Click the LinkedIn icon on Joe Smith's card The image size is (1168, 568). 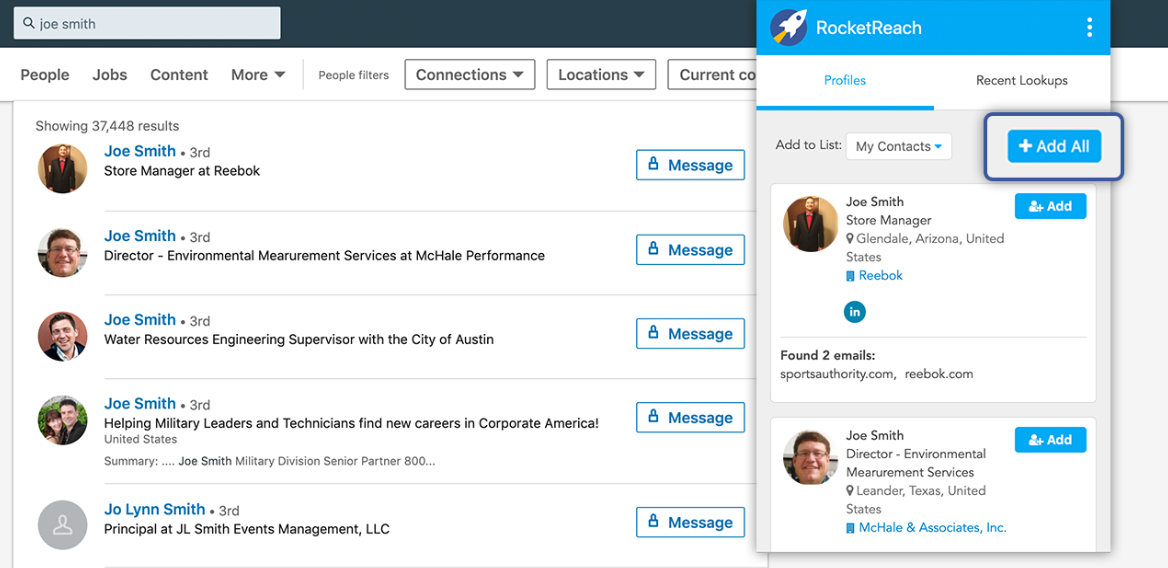click(x=855, y=312)
